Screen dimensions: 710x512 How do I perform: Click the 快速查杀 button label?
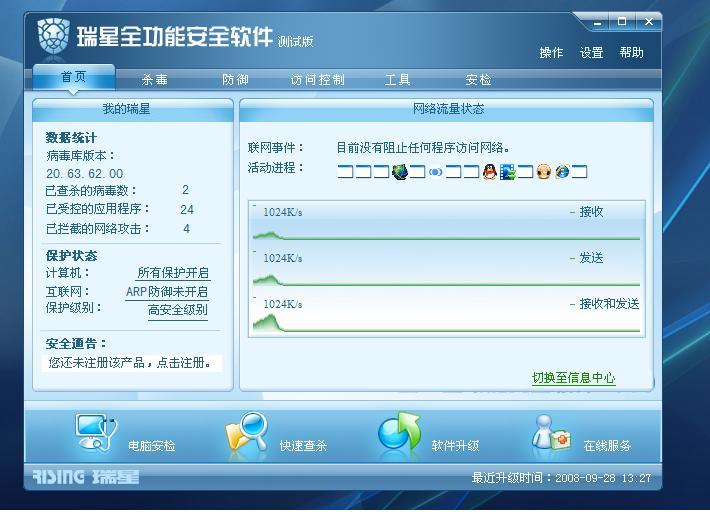tap(303, 446)
